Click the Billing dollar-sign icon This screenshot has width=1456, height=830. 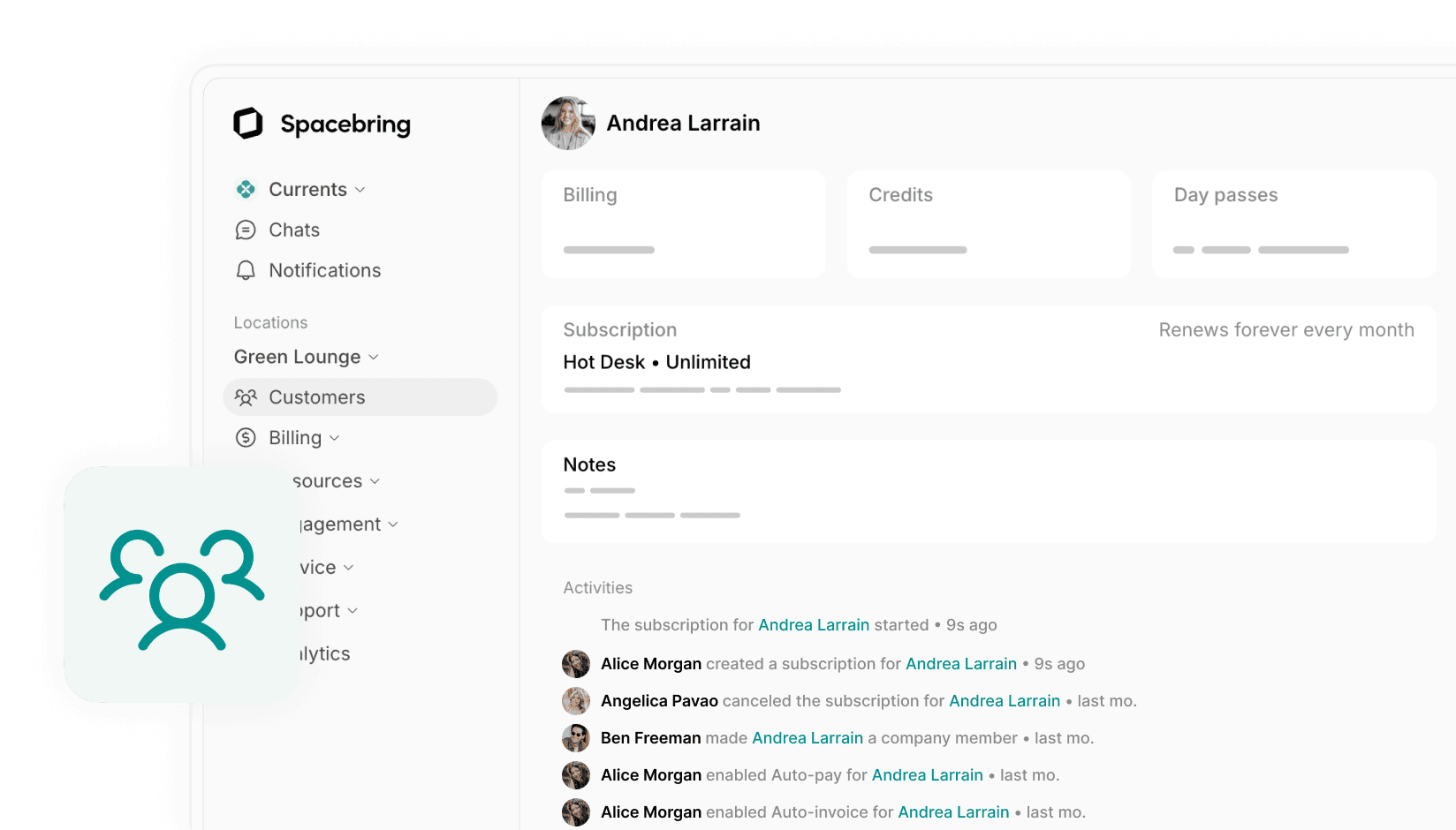(246, 438)
